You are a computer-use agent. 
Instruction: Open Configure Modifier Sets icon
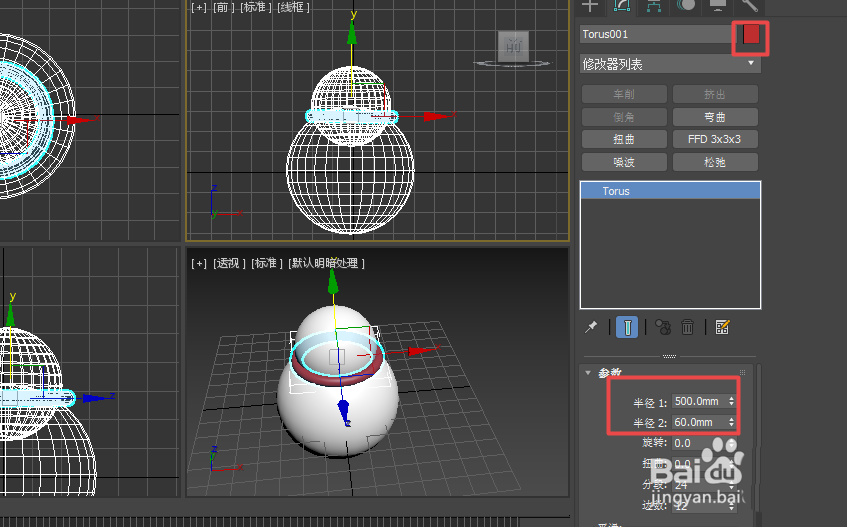pos(722,327)
